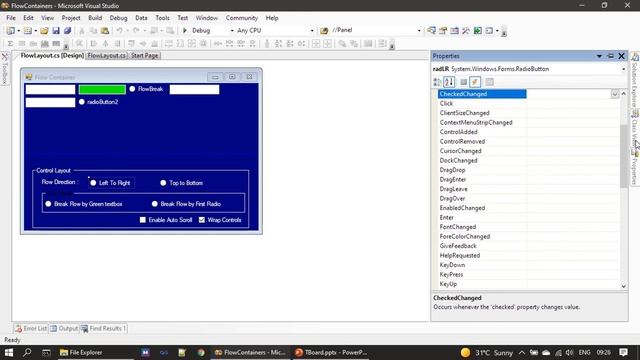Sort Properties panel alphabetically
The height and width of the screenshot is (360, 640).
tap(449, 82)
